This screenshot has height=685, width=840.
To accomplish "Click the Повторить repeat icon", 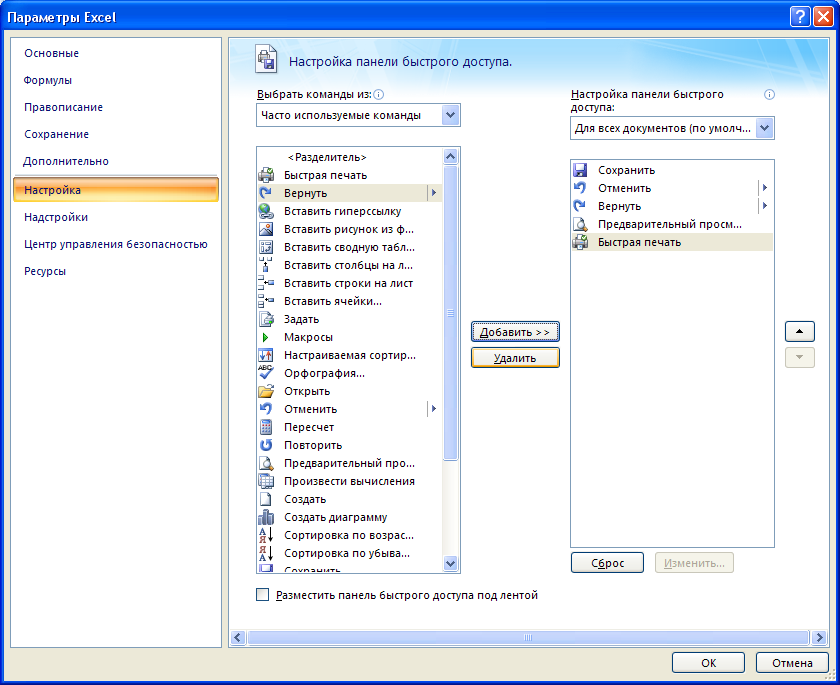I will pos(266,445).
